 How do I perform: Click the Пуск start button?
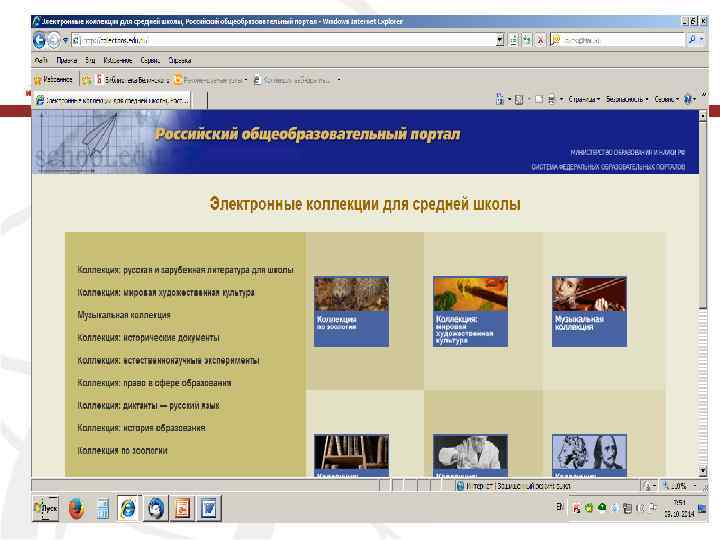46,508
